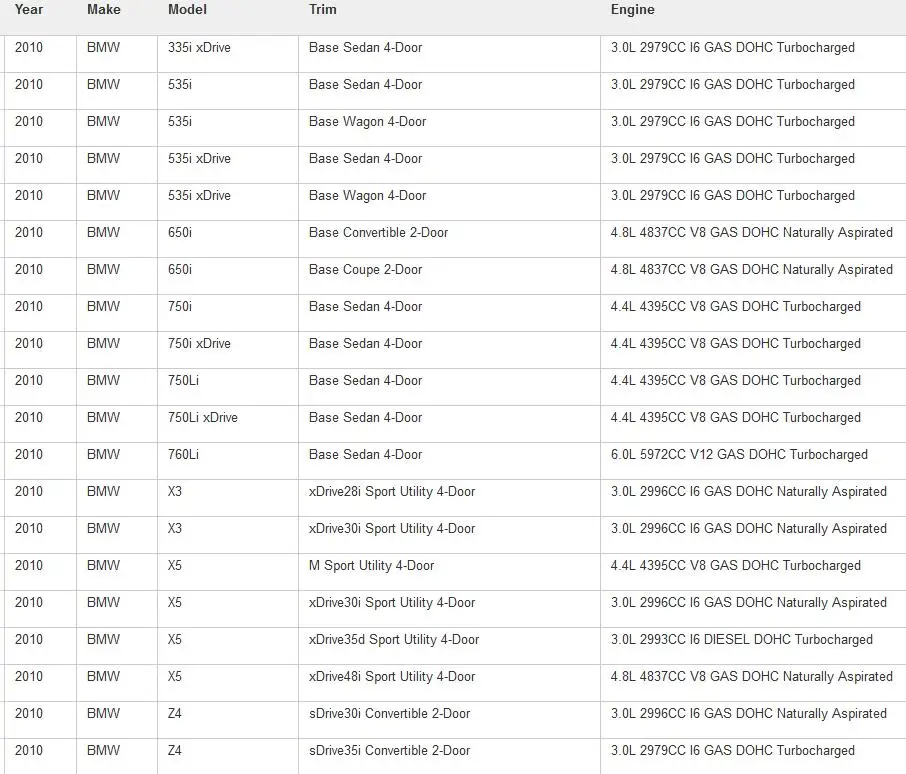Click 535i xDrive in the Base Sedan row
This screenshot has height=774, width=906.
pyautogui.click(x=199, y=158)
